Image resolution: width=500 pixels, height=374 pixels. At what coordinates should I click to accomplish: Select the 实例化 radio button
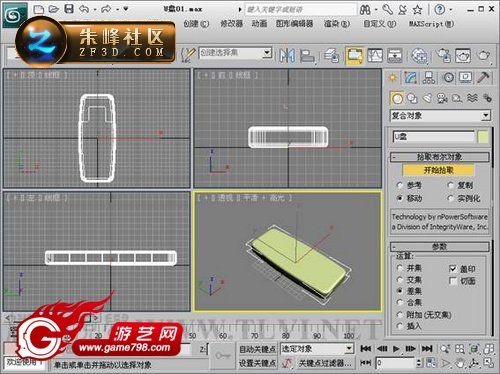pyautogui.click(x=451, y=198)
